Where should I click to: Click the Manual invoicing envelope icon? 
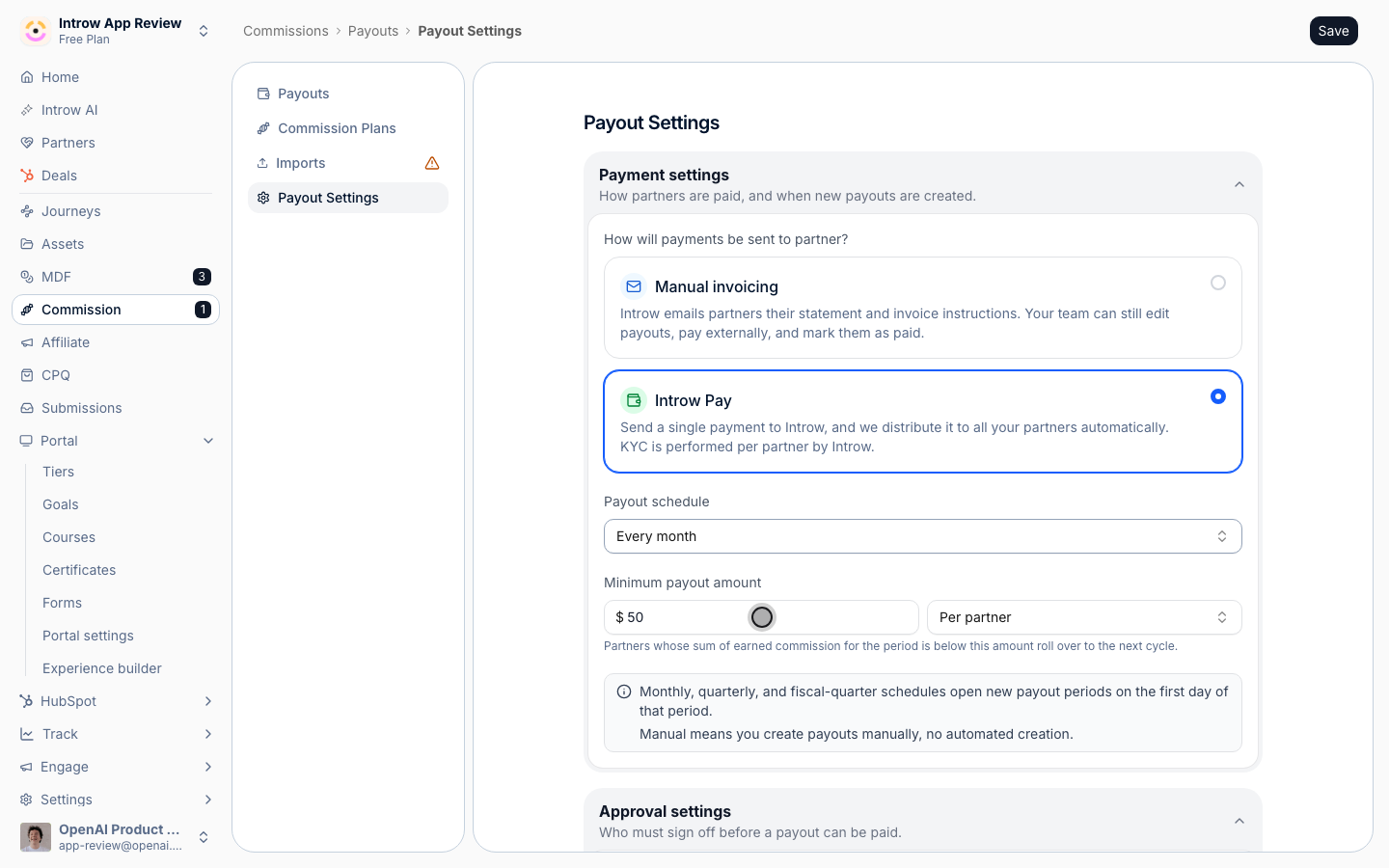click(x=634, y=286)
